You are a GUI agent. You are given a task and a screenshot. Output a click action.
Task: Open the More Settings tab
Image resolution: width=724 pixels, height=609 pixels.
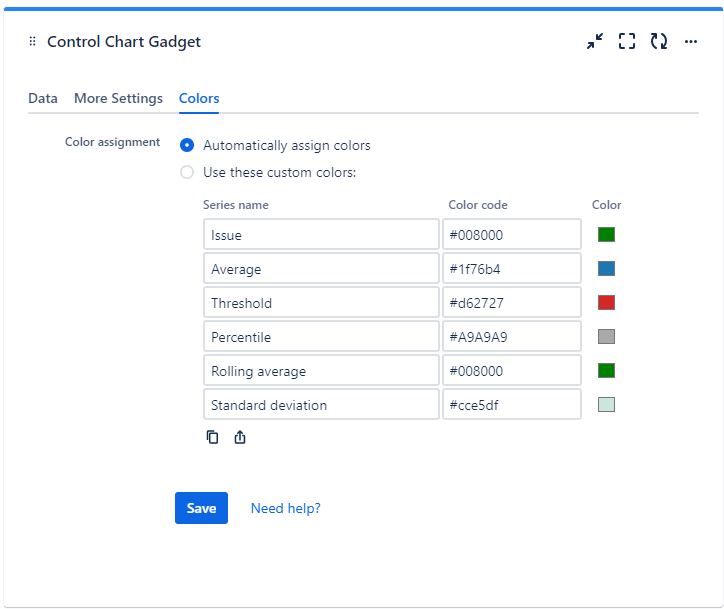pyautogui.click(x=118, y=98)
